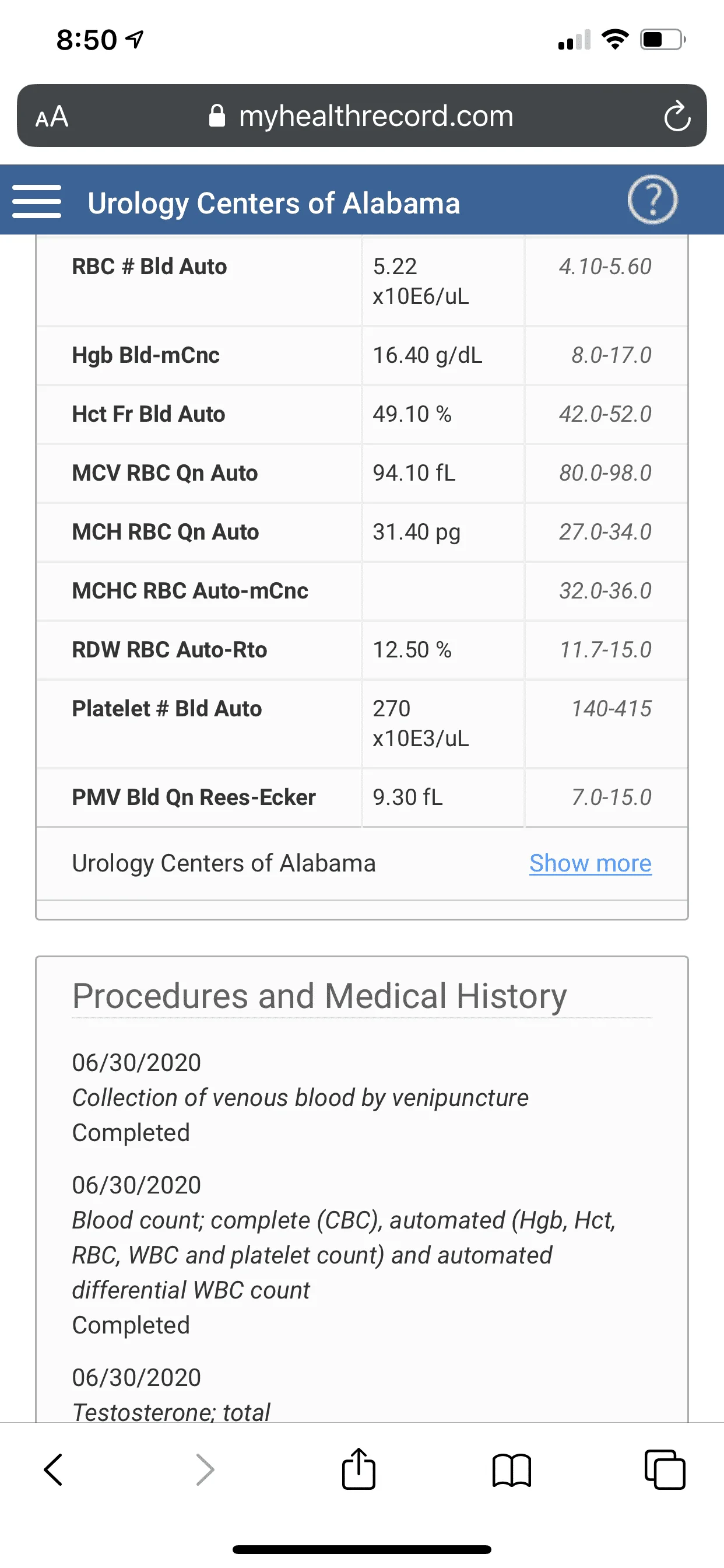Open Safari bookmarks book icon
Image resolution: width=724 pixels, height=1568 pixels.
(x=512, y=1471)
